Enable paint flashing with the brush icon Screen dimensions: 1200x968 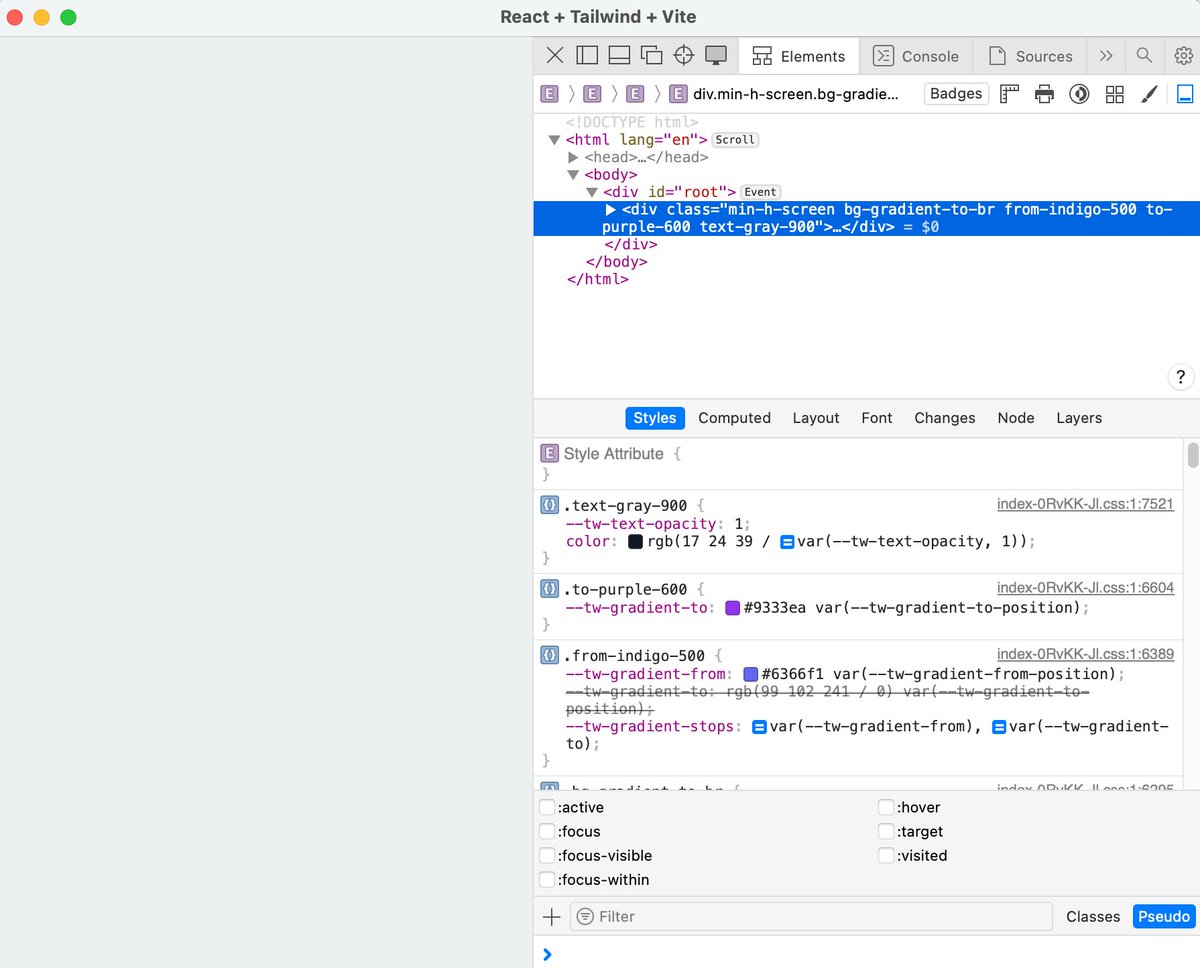pos(1150,94)
